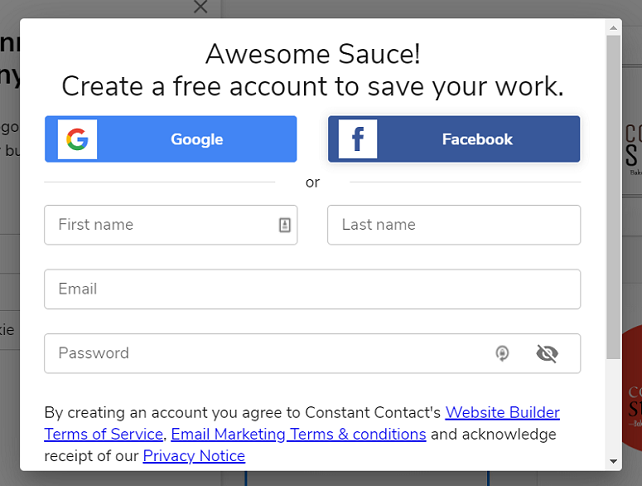Toggle password visibility eye icon

tap(547, 353)
